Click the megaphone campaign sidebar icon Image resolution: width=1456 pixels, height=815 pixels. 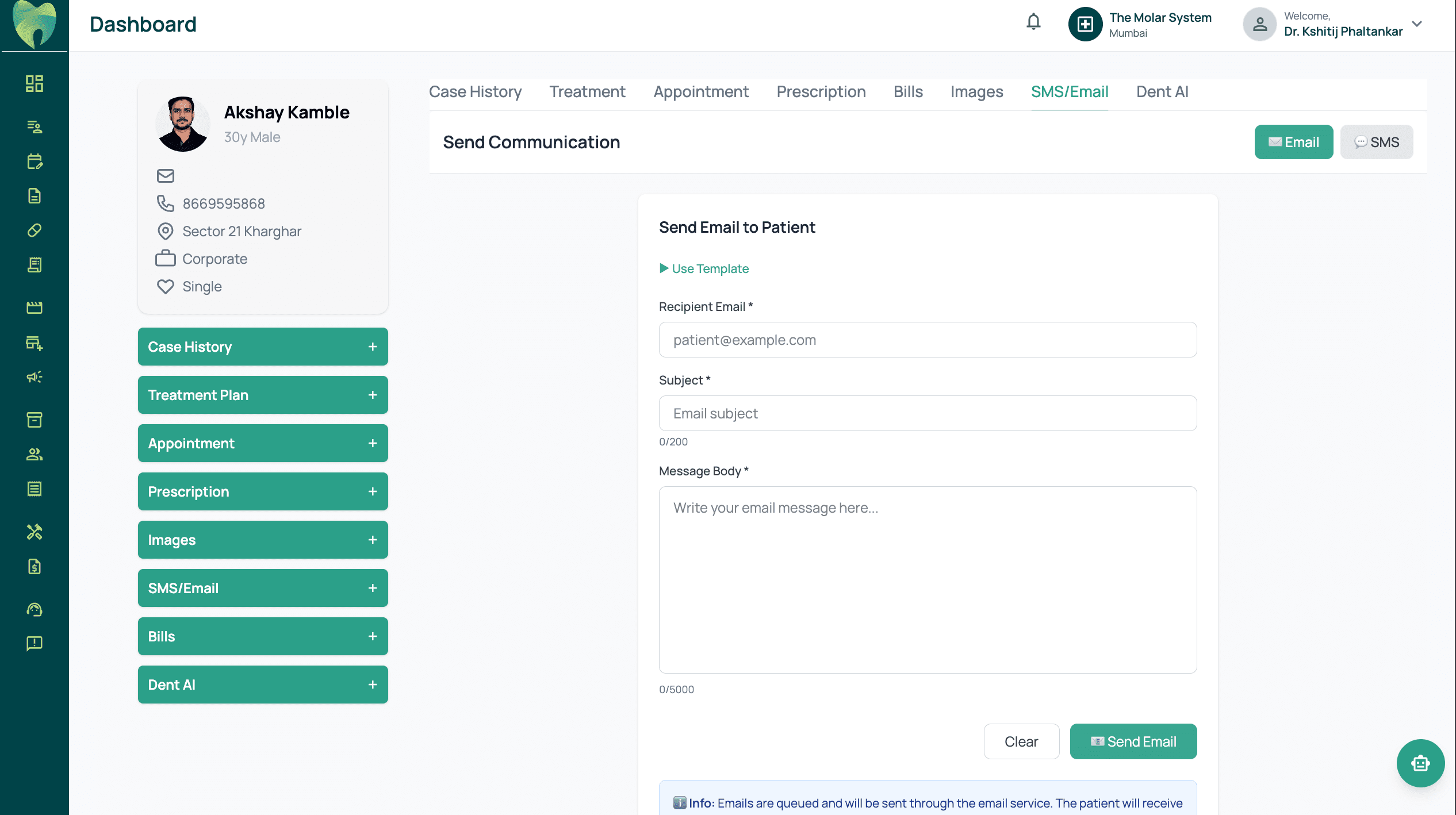click(x=35, y=377)
